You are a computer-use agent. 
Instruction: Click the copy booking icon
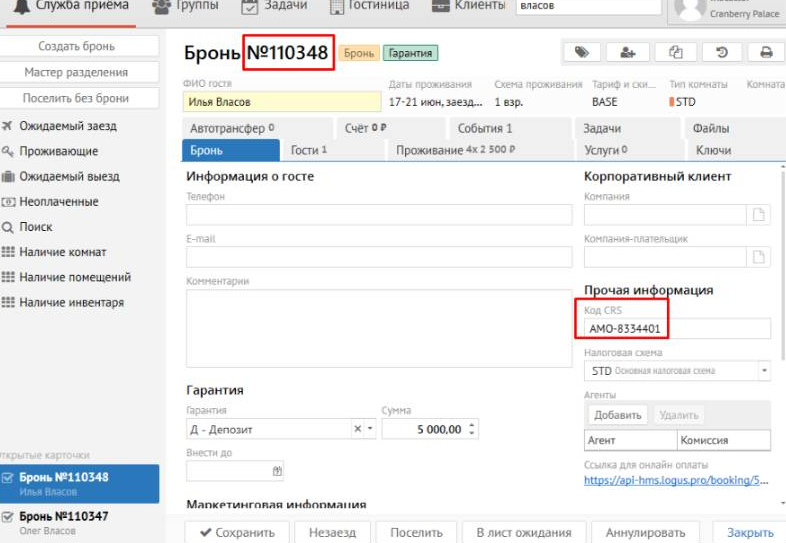(675, 53)
